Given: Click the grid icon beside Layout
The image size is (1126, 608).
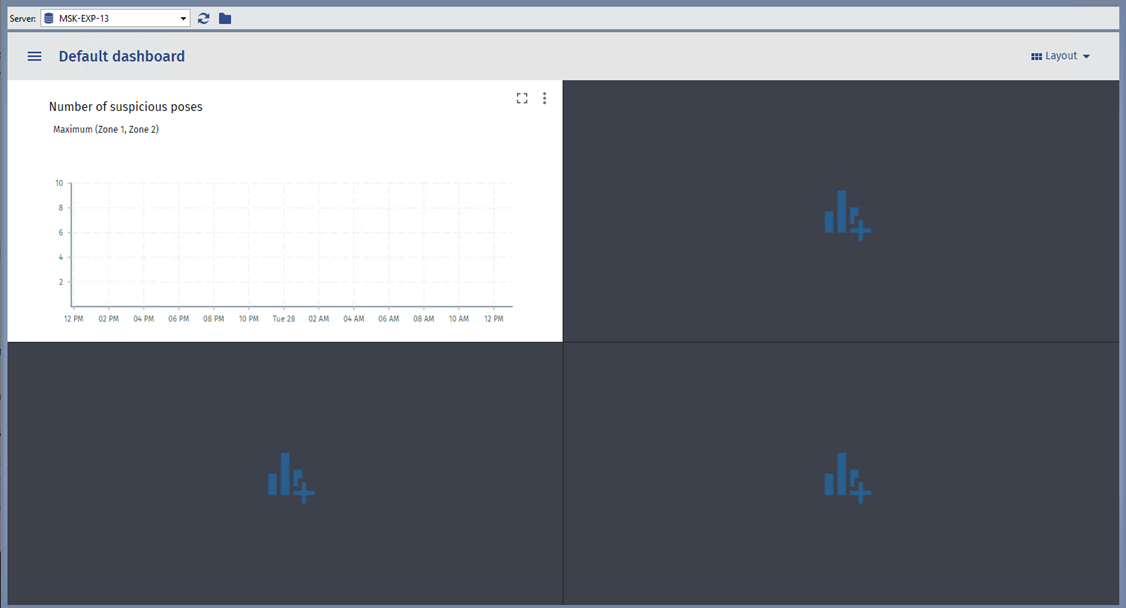Looking at the screenshot, I should point(1036,57).
